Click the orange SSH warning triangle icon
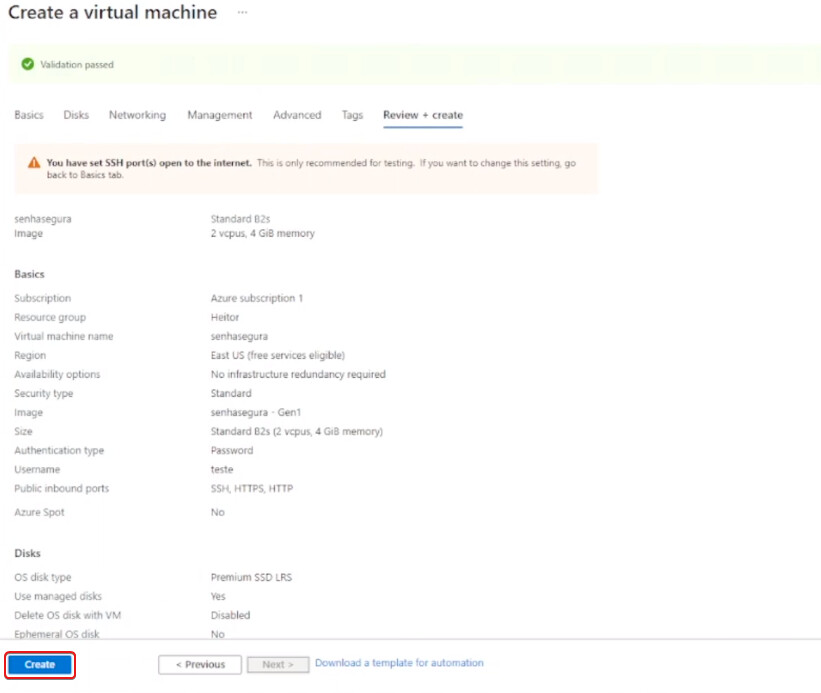Image resolution: width=821 pixels, height=693 pixels. pos(34,162)
